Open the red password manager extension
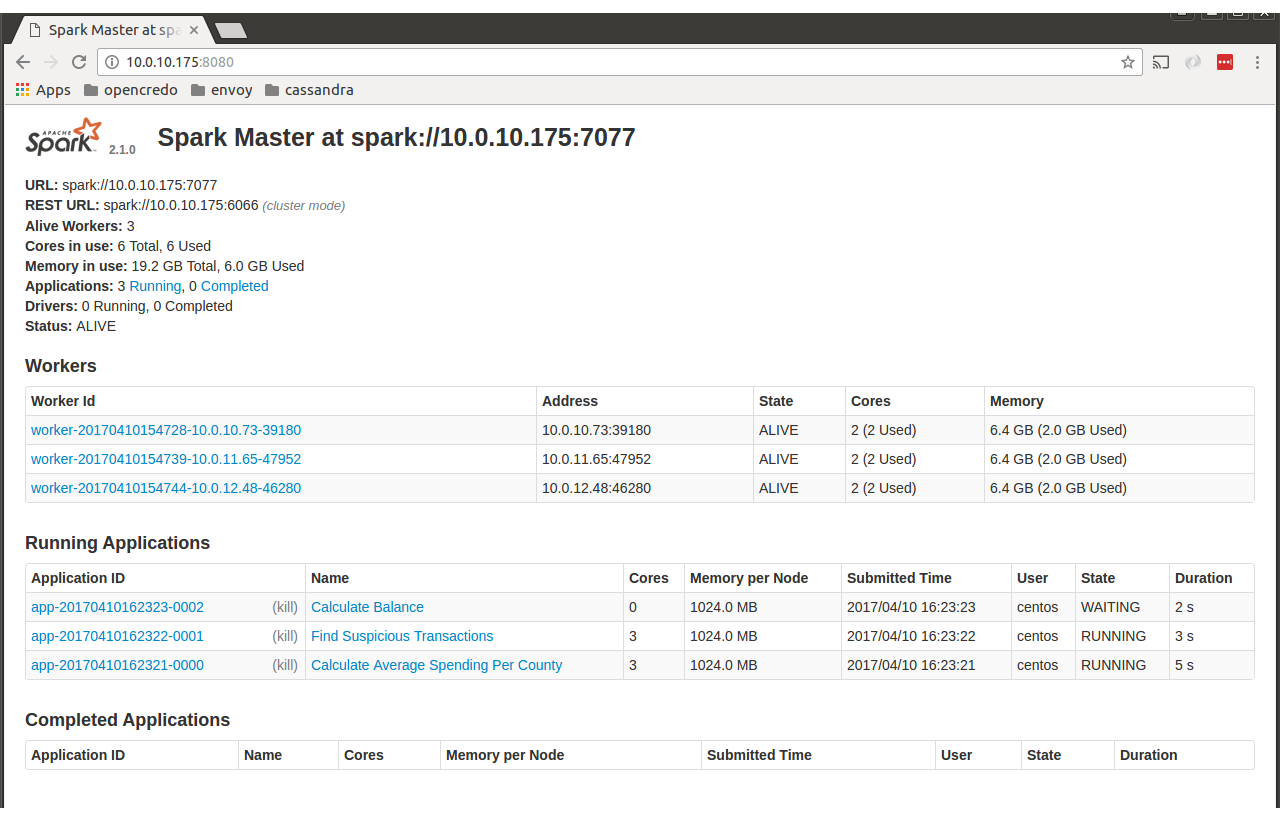The width and height of the screenshot is (1280, 821). tap(1225, 62)
